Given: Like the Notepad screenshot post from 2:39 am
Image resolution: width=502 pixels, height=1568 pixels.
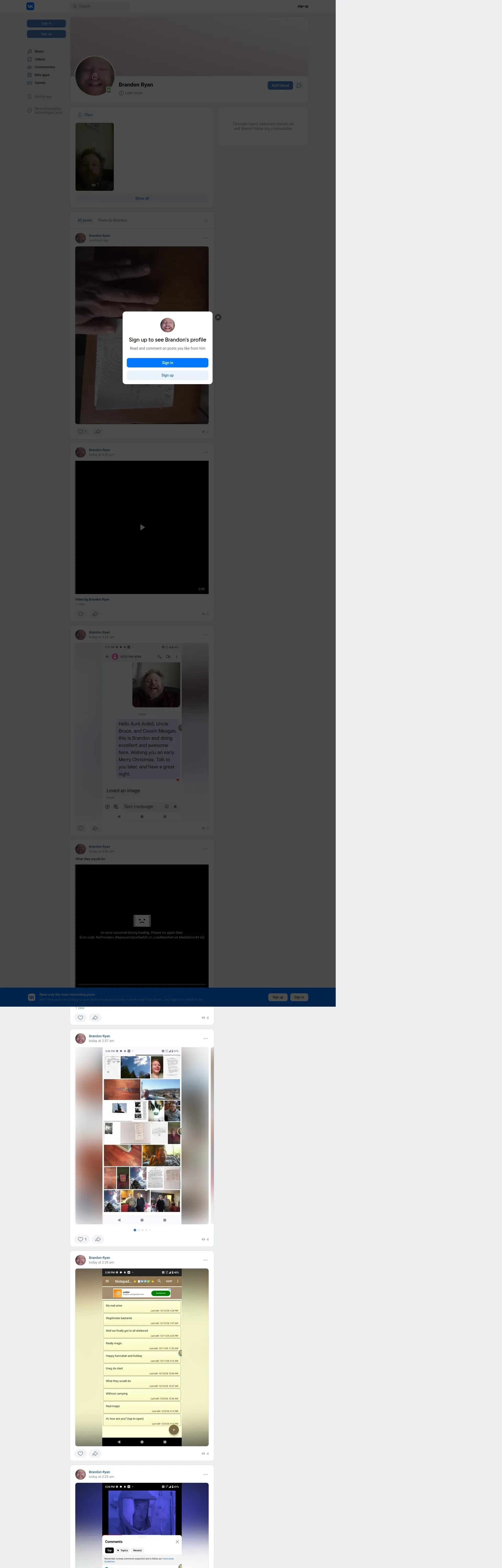Looking at the screenshot, I should 81,1453.
